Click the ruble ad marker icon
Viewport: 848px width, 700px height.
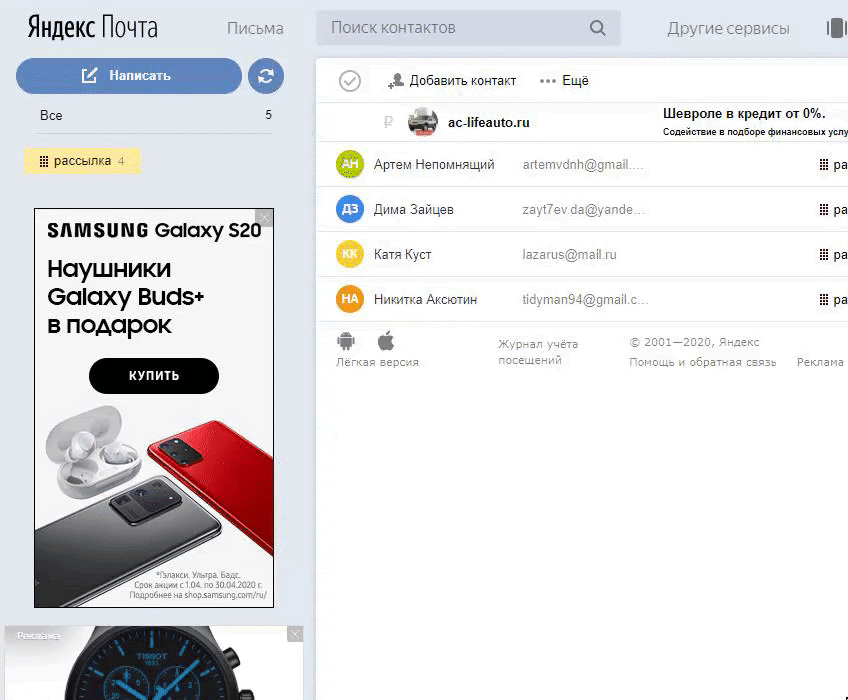click(x=388, y=123)
